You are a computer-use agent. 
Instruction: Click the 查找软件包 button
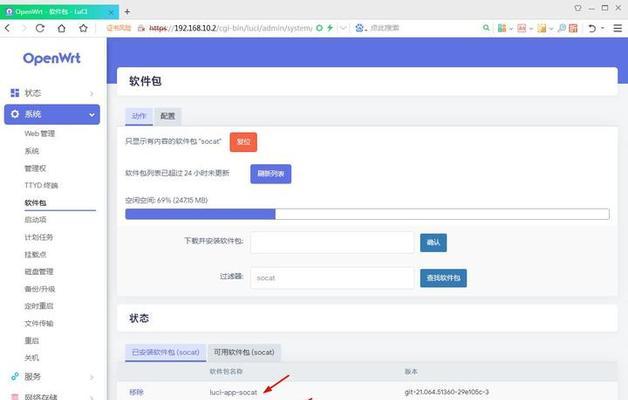443,278
